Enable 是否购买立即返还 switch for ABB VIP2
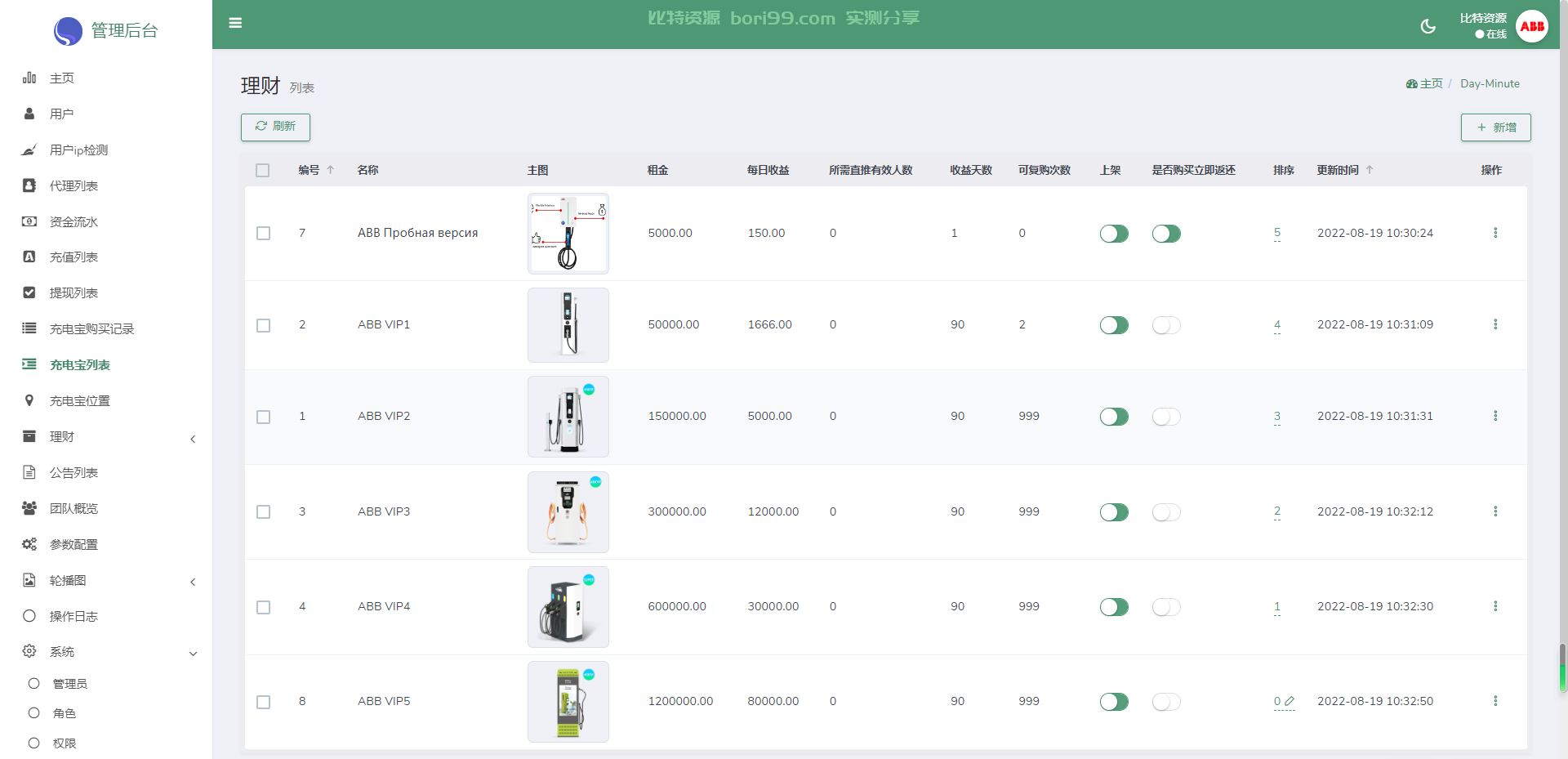This screenshot has height=759, width=1568. coord(1166,417)
